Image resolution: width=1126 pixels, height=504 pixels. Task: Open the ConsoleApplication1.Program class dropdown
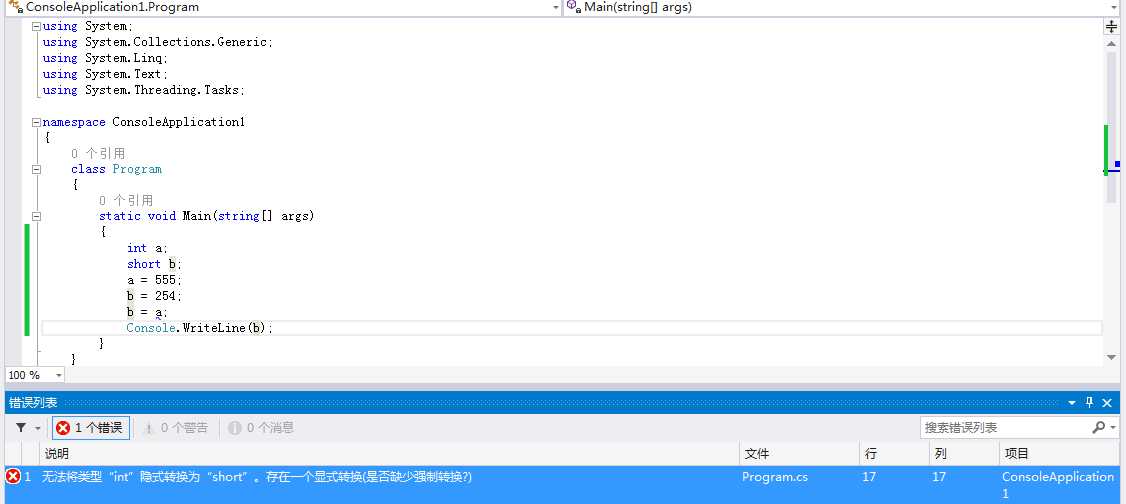point(556,7)
